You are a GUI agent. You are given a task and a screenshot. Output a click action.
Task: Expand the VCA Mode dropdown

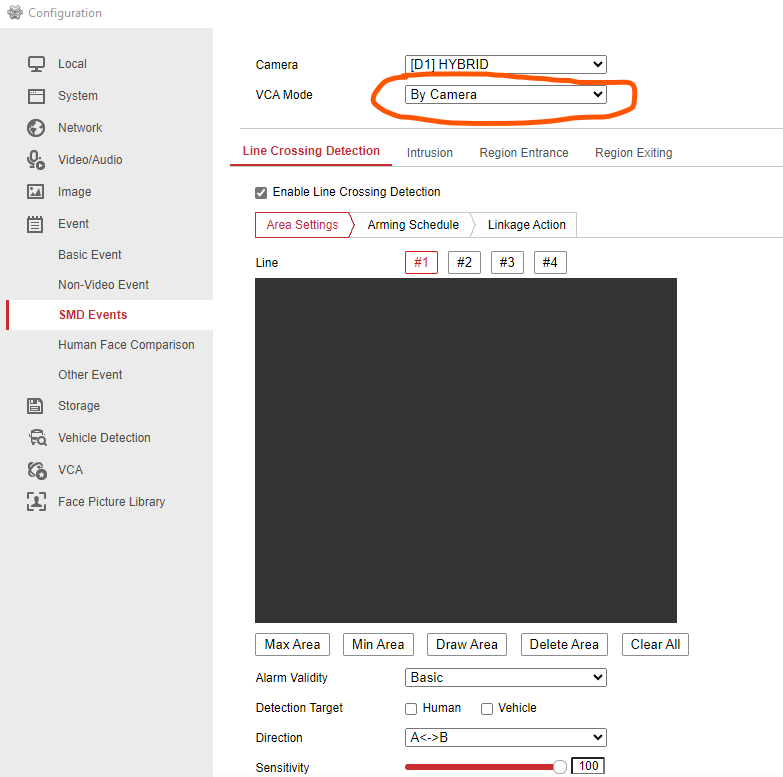[505, 95]
